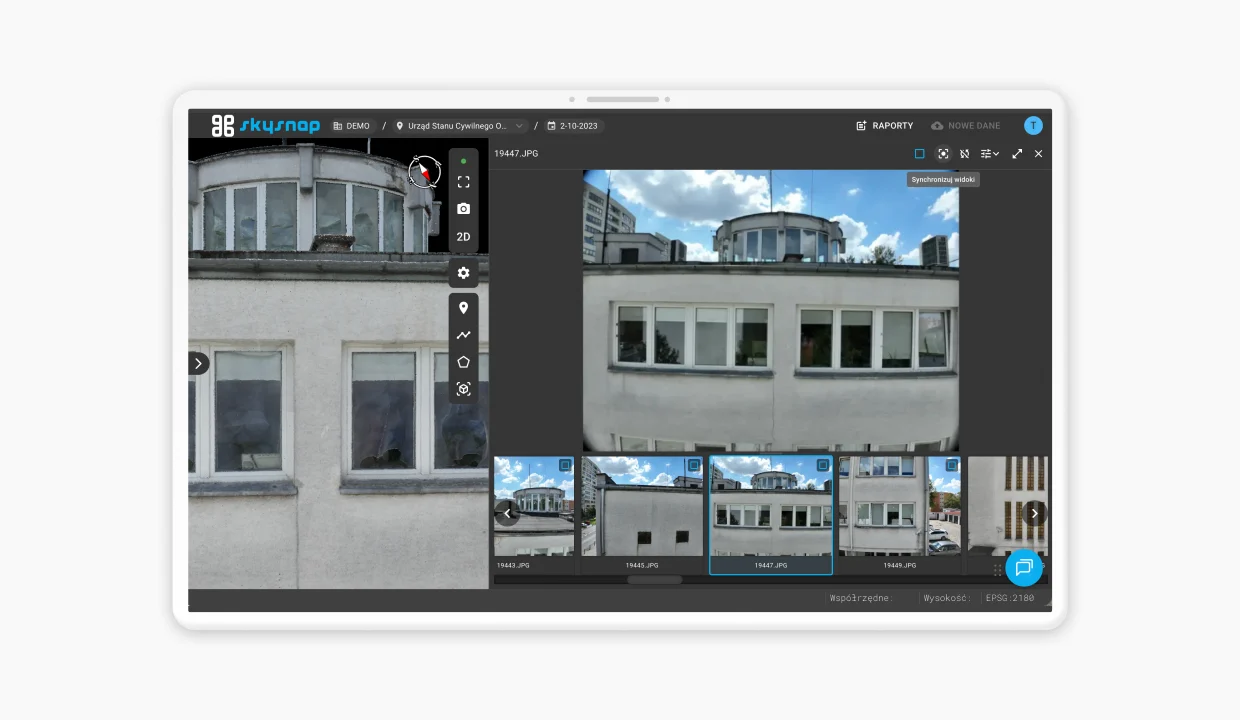
Task: Click the thumbnail strip horizontal scrollbar
Action: coord(655,580)
